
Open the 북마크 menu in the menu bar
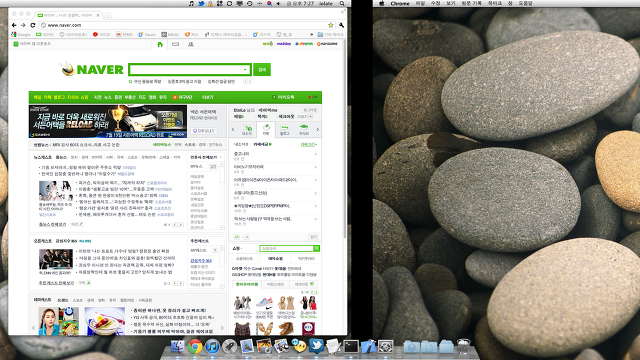coord(495,3)
